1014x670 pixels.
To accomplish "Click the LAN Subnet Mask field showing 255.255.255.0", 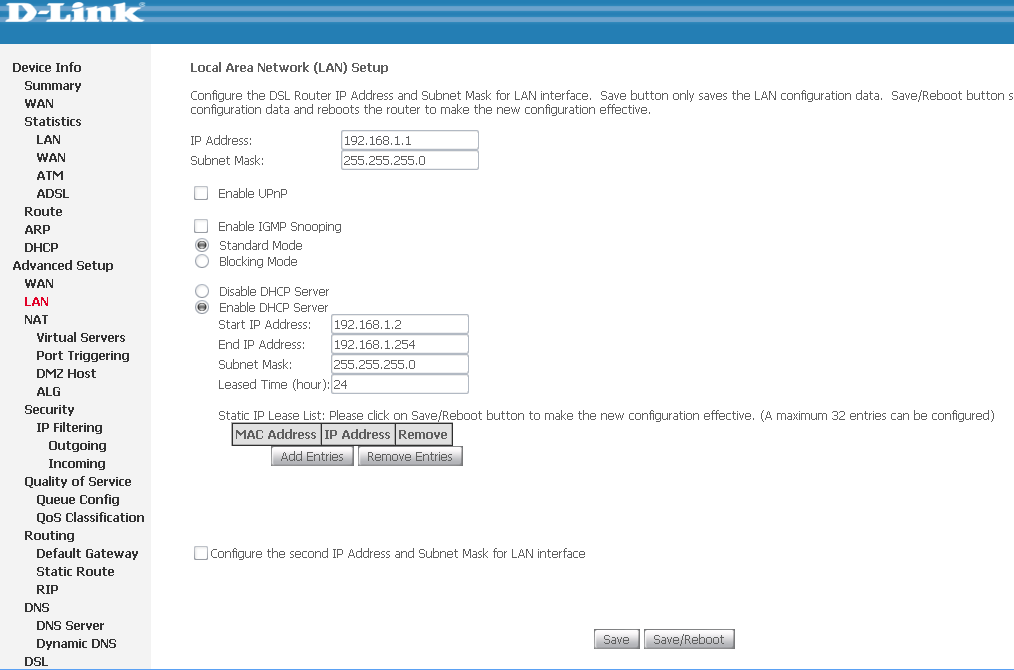I will pyautogui.click(x=409, y=160).
